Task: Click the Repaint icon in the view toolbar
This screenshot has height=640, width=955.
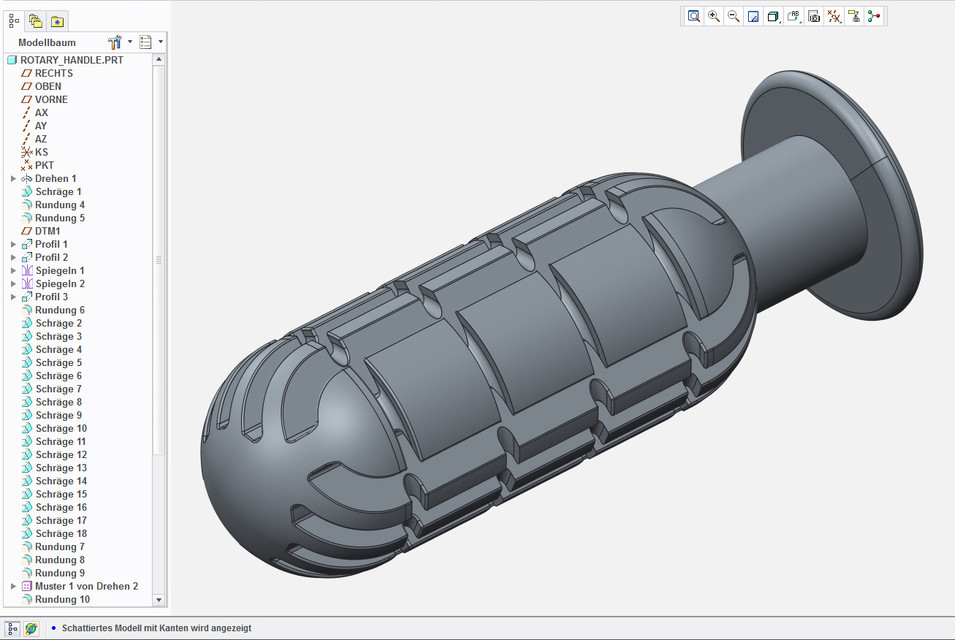Action: tap(754, 16)
